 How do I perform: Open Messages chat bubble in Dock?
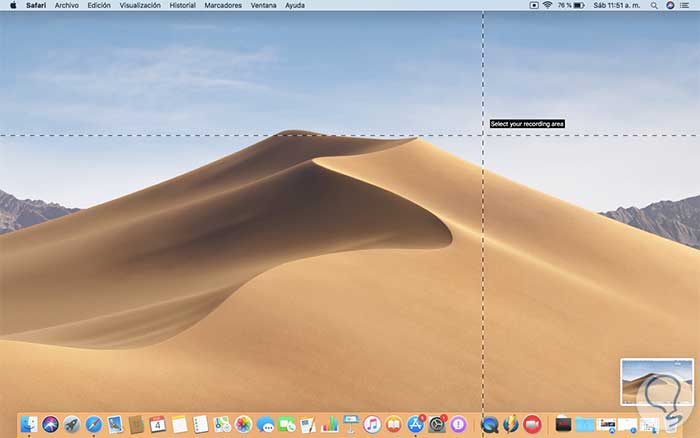click(265, 424)
